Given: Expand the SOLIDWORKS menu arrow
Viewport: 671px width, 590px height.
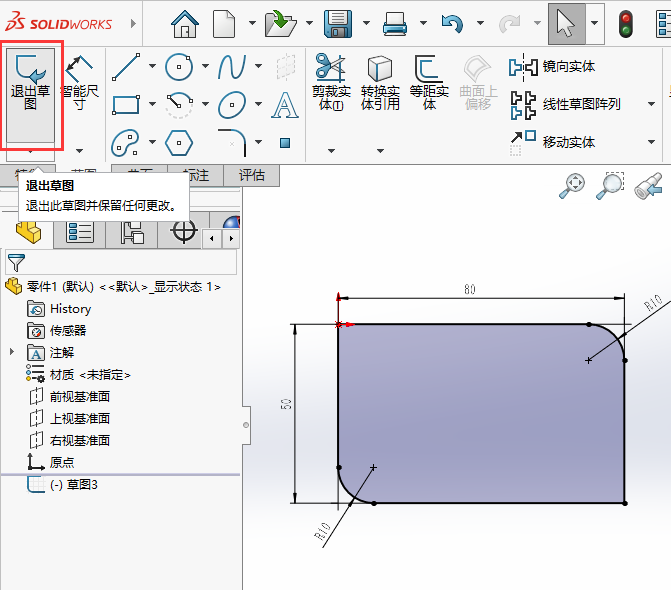Looking at the screenshot, I should (133, 23).
